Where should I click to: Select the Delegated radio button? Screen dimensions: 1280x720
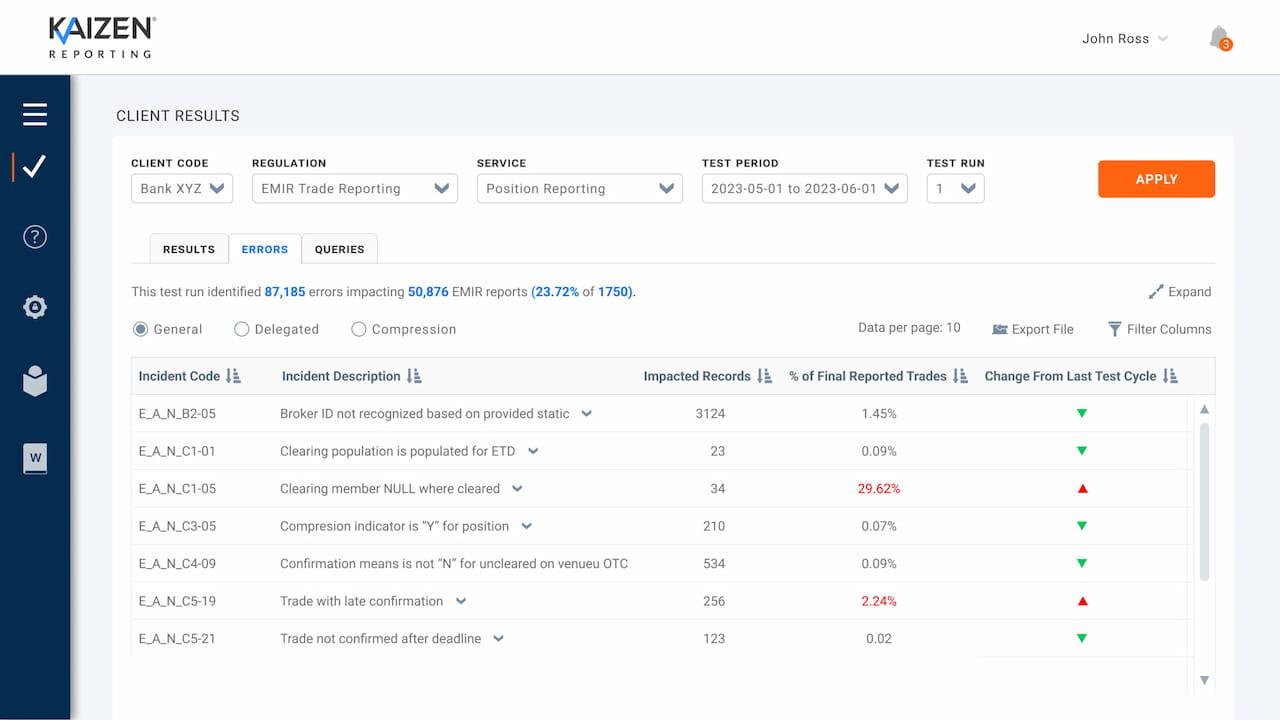point(241,329)
